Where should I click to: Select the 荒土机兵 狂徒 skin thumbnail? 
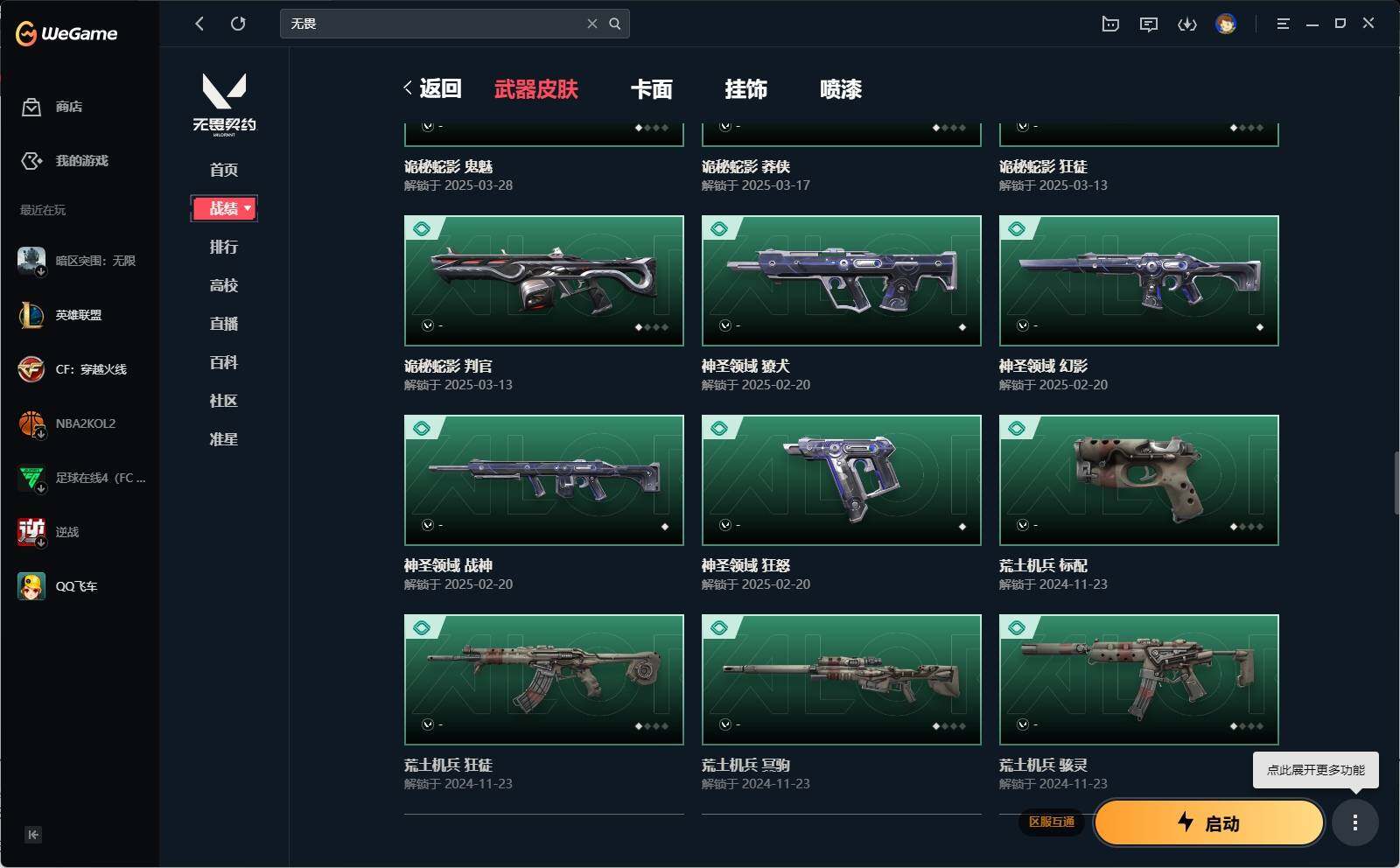click(x=544, y=680)
